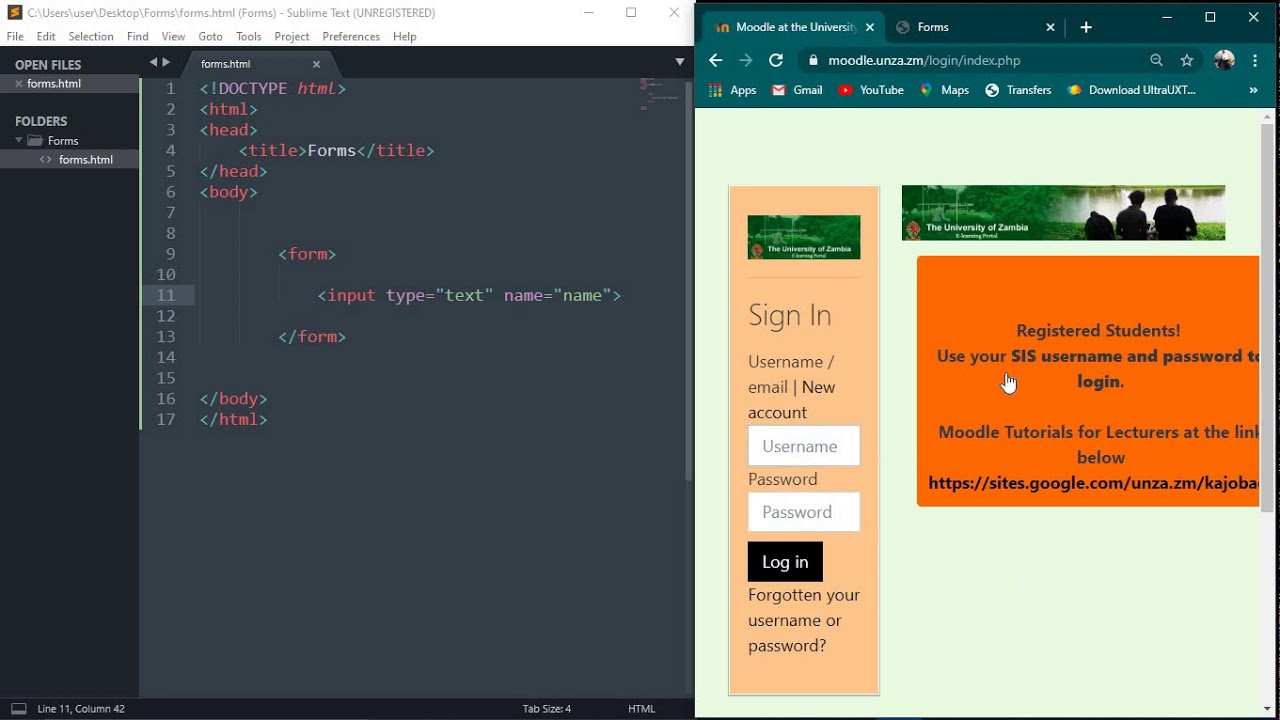This screenshot has height=720, width=1280.
Task: Click the Password input field
Action: (x=804, y=512)
